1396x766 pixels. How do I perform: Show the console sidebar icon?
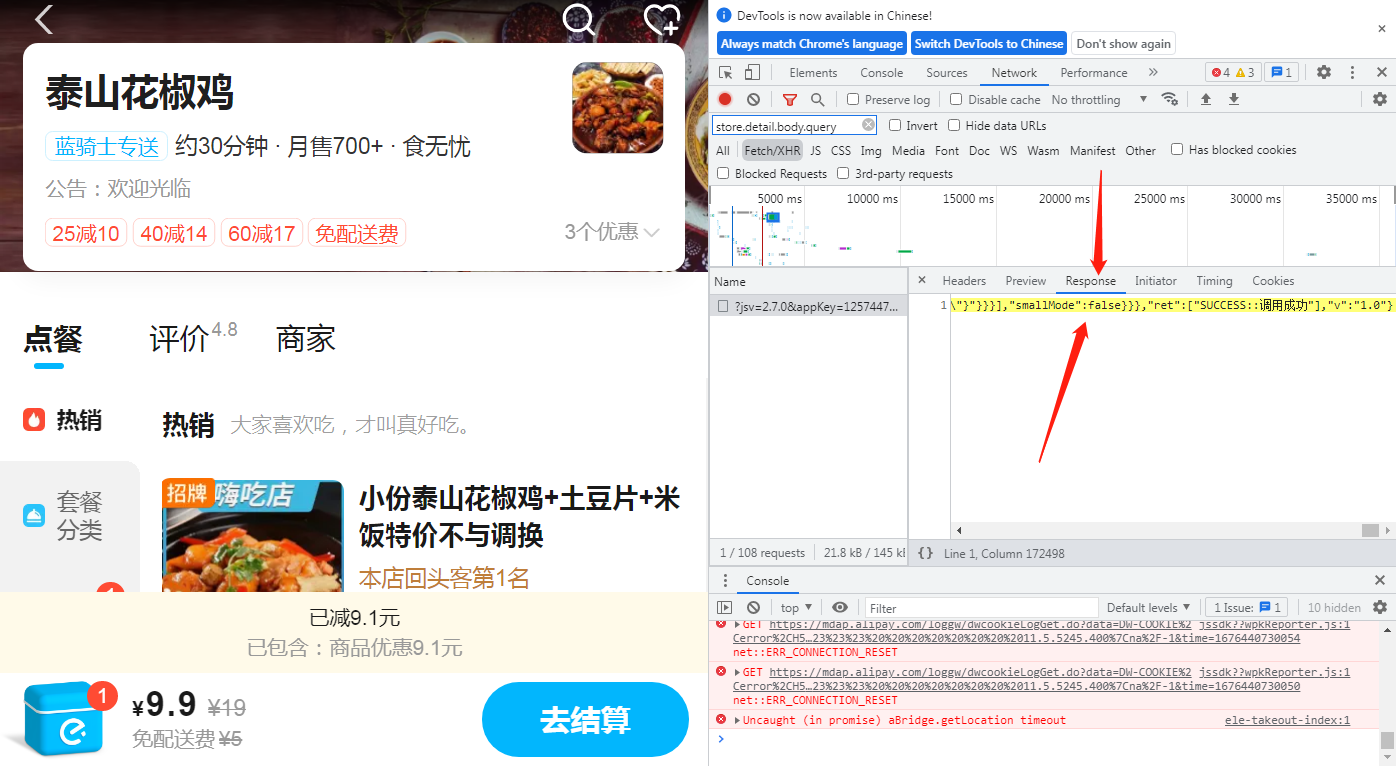(725, 607)
